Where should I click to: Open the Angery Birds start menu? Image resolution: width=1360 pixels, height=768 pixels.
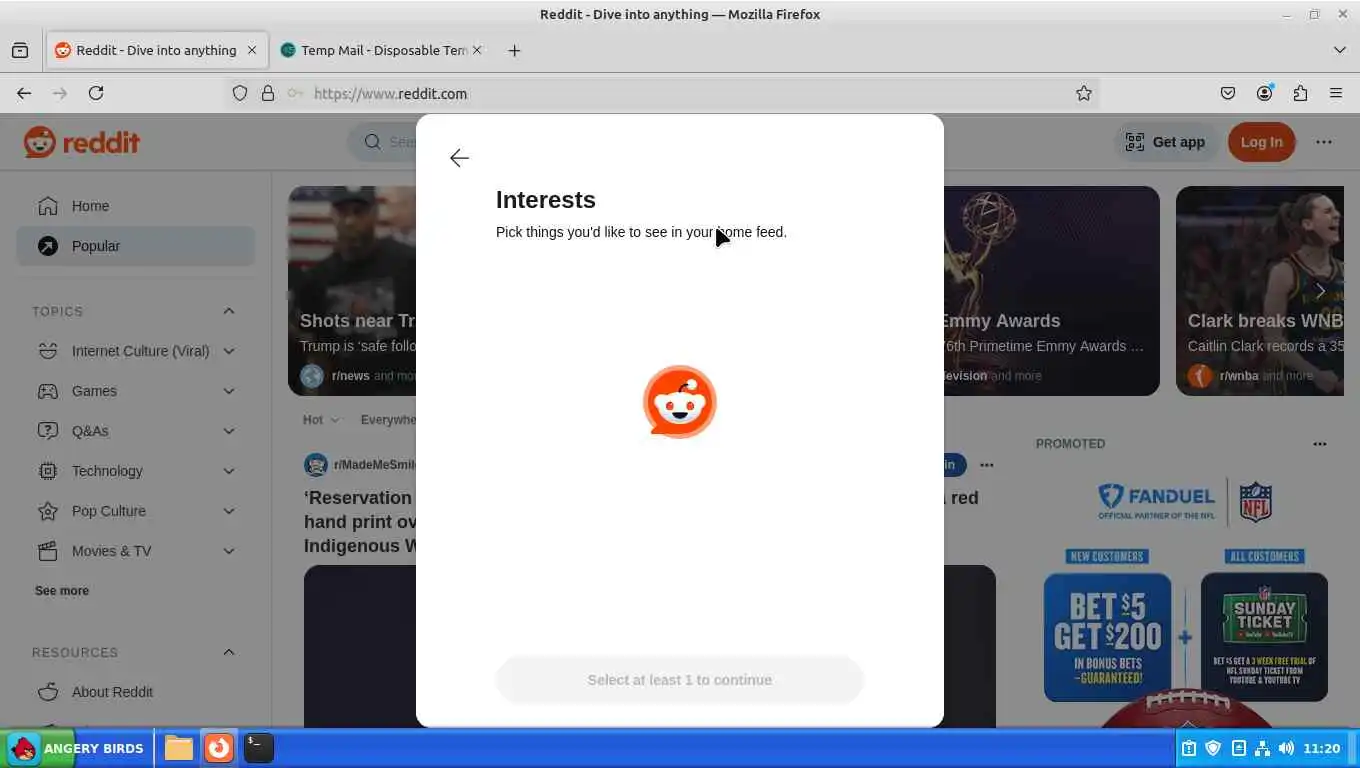[x=77, y=748]
